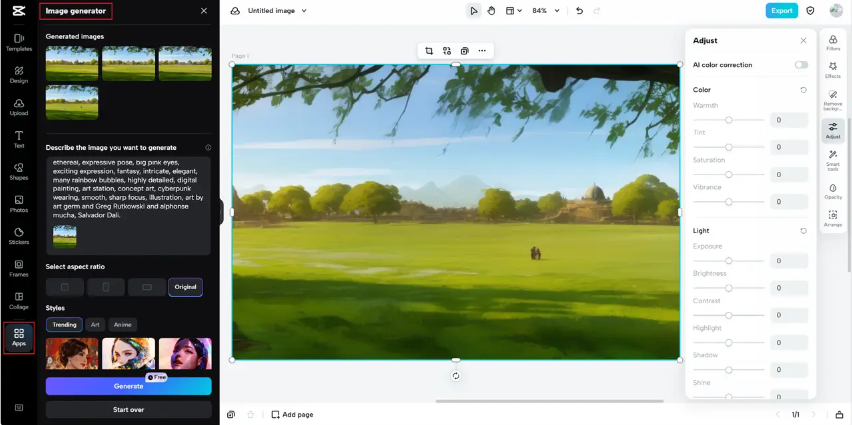
Task: Open the Stickers sidebar panel
Action: [x=18, y=236]
